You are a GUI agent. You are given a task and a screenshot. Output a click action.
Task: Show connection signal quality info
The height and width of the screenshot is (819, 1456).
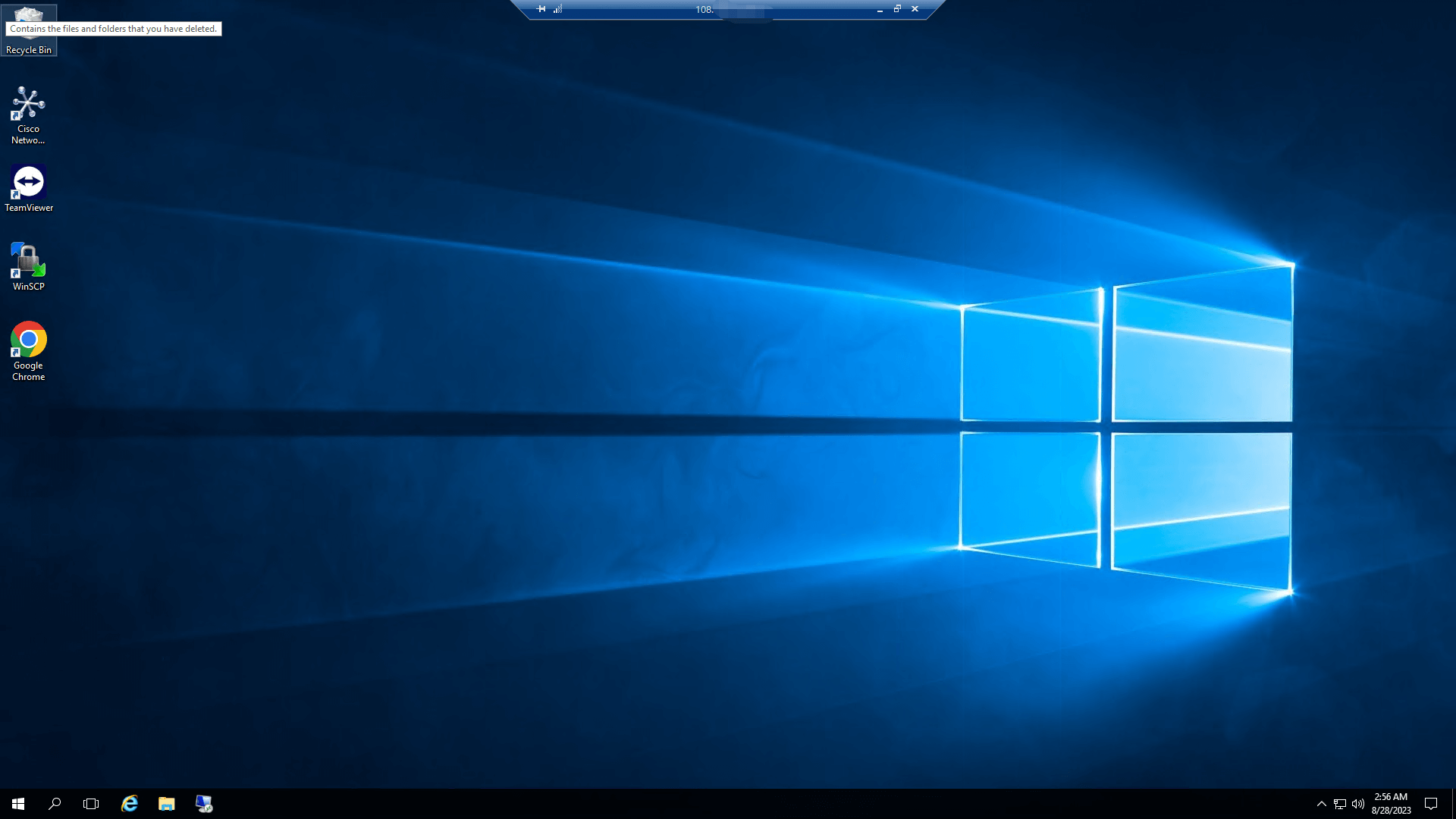pos(557,9)
